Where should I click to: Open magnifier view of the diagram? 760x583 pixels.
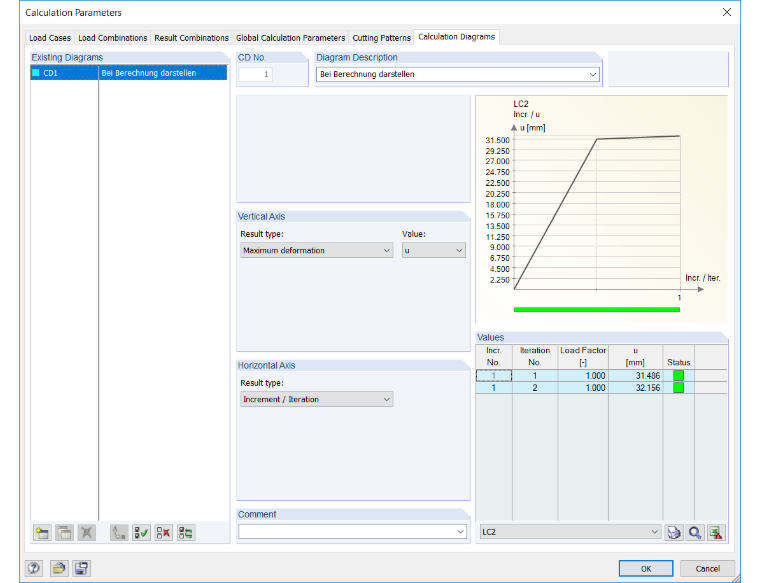pyautogui.click(x=695, y=533)
